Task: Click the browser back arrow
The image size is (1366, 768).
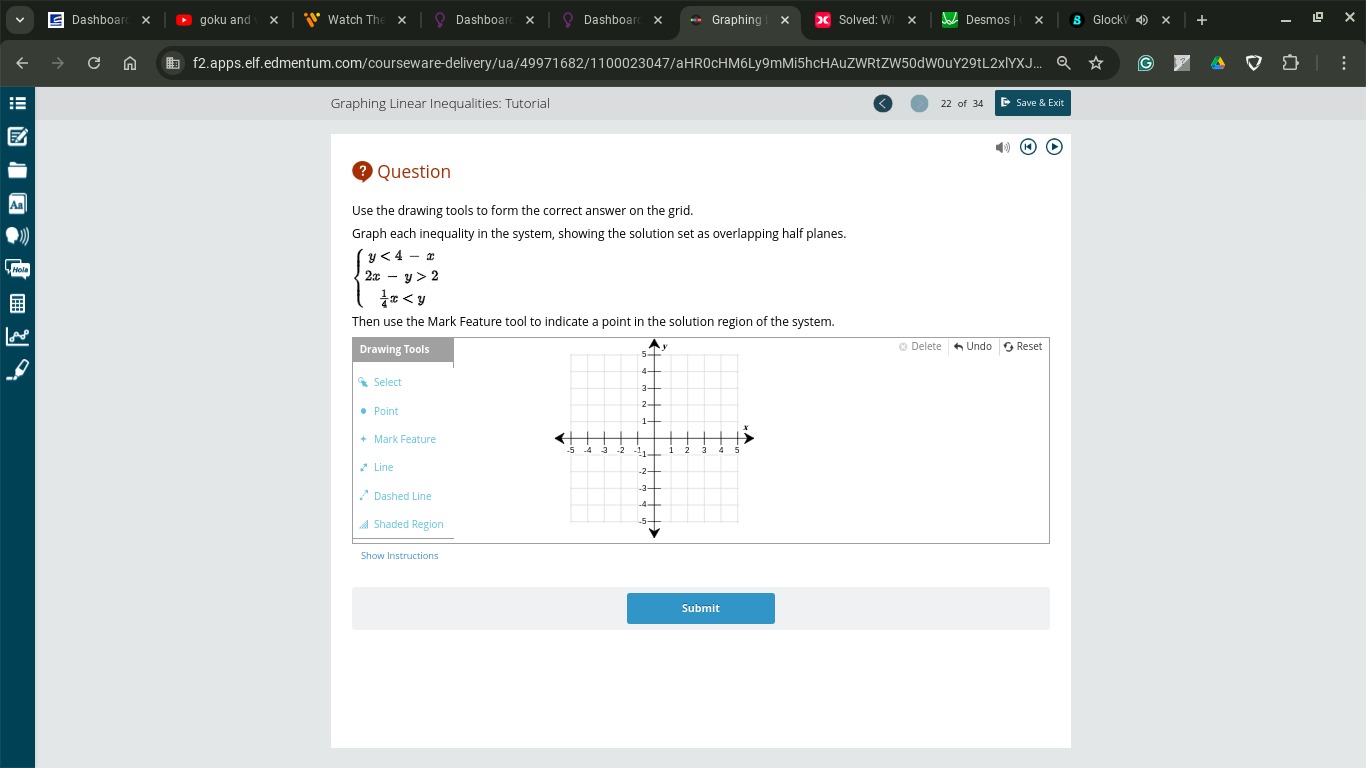Action: click(22, 63)
